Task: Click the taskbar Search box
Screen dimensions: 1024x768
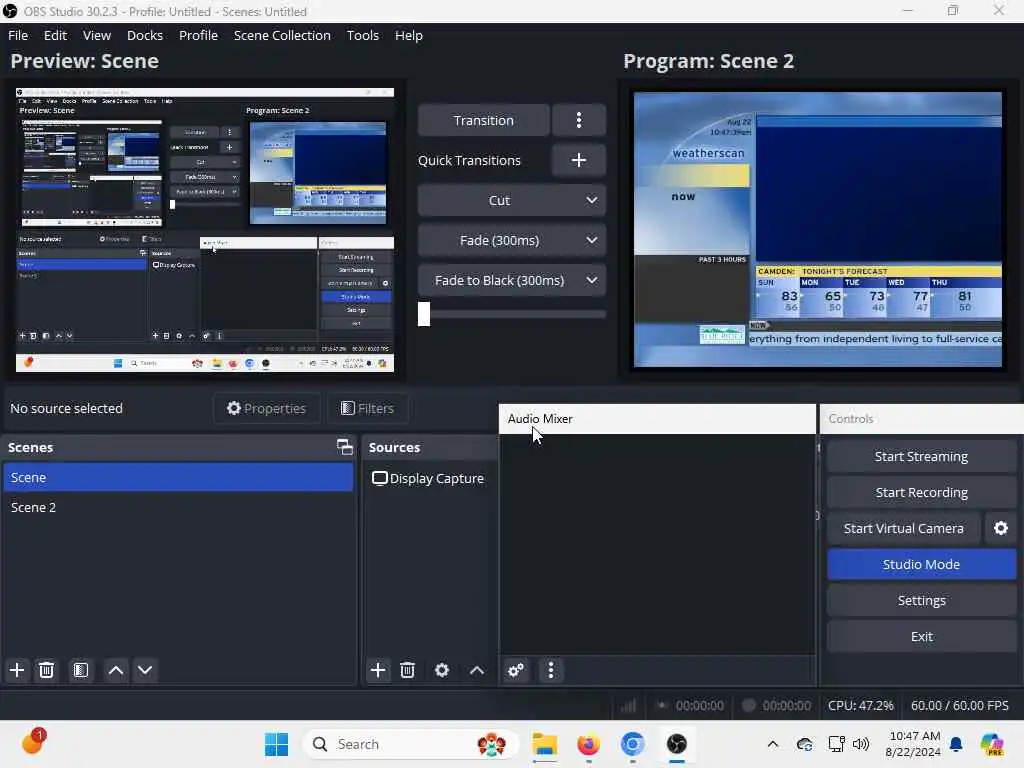Action: (411, 744)
